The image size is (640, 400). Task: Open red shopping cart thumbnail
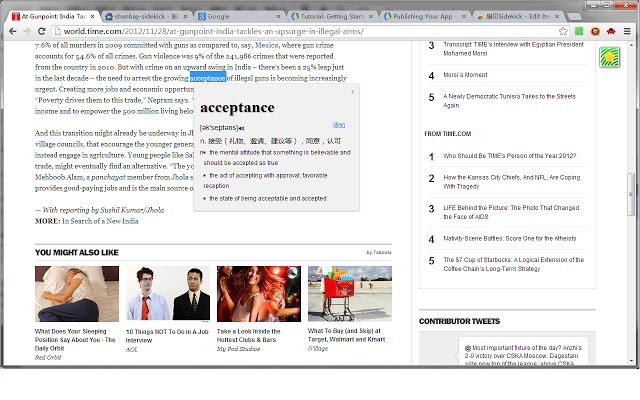tap(350, 294)
